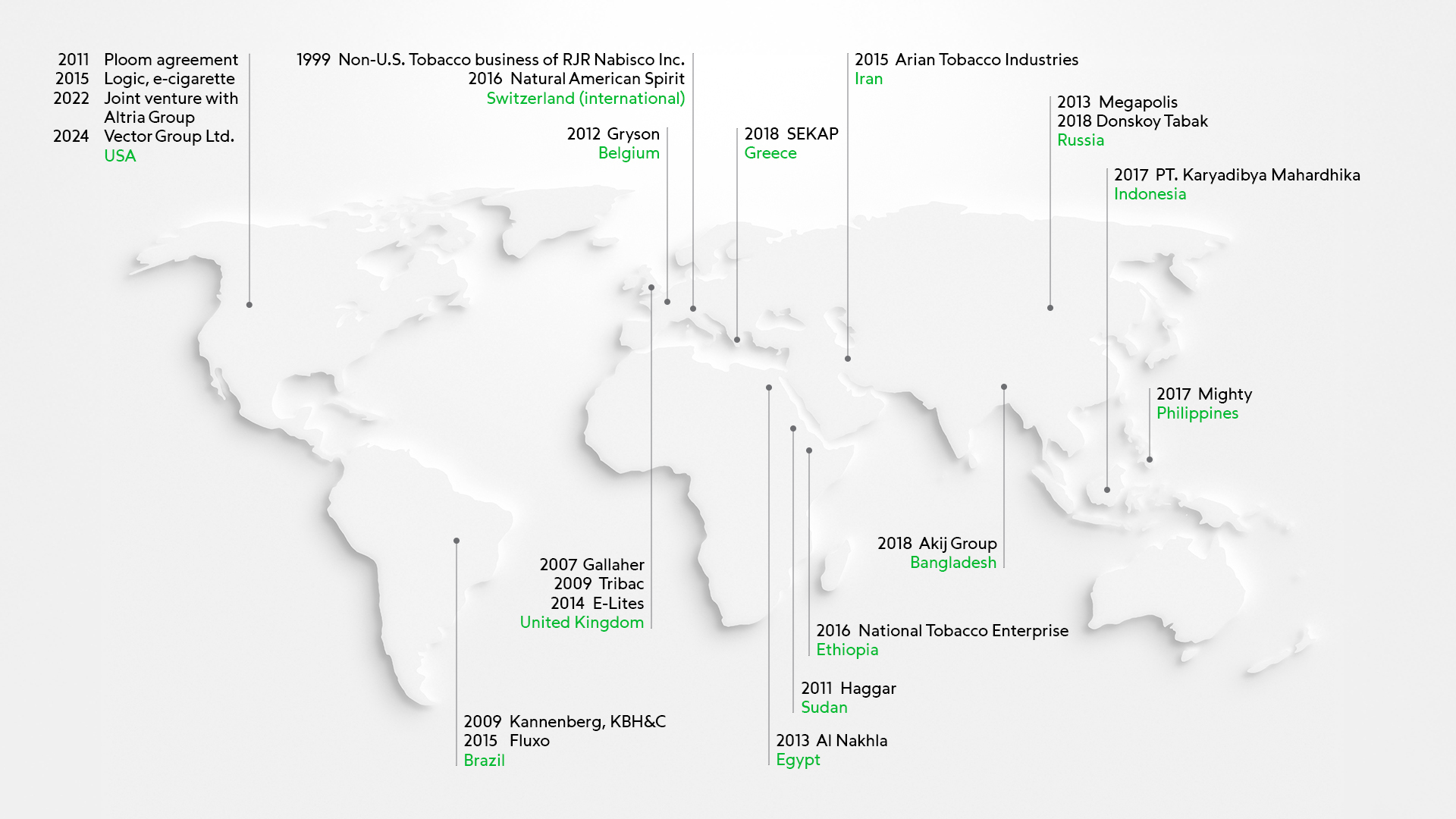
Task: Click the Bangladesh map marker dot
Action: click(1004, 387)
